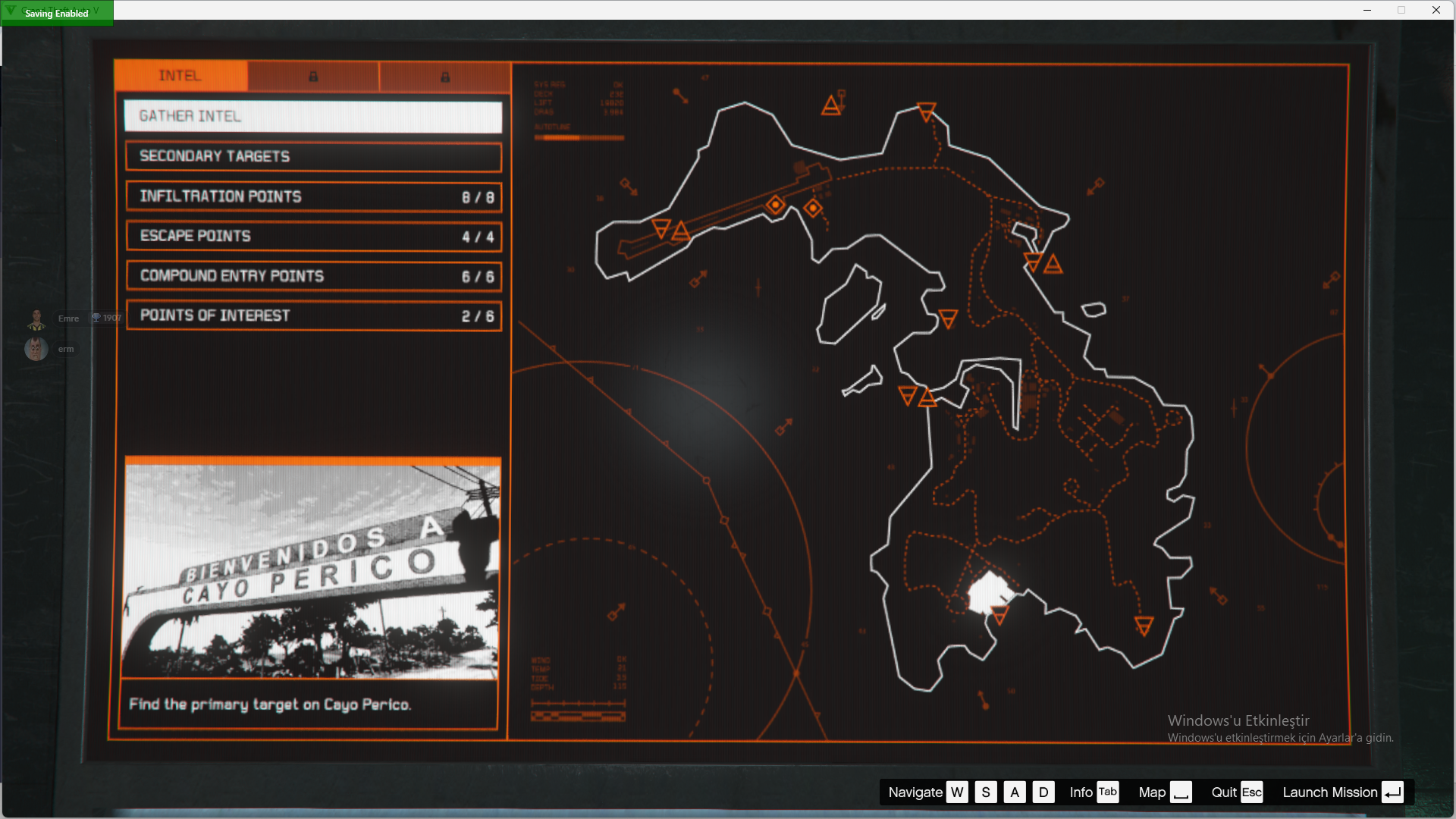Open the SECONDARY TARGETS entry
This screenshot has height=819, width=1456.
pyautogui.click(x=313, y=157)
